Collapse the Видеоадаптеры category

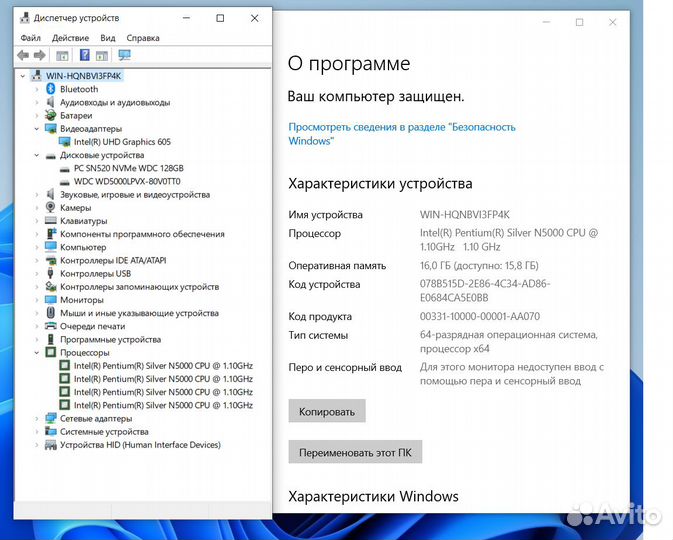[36, 129]
